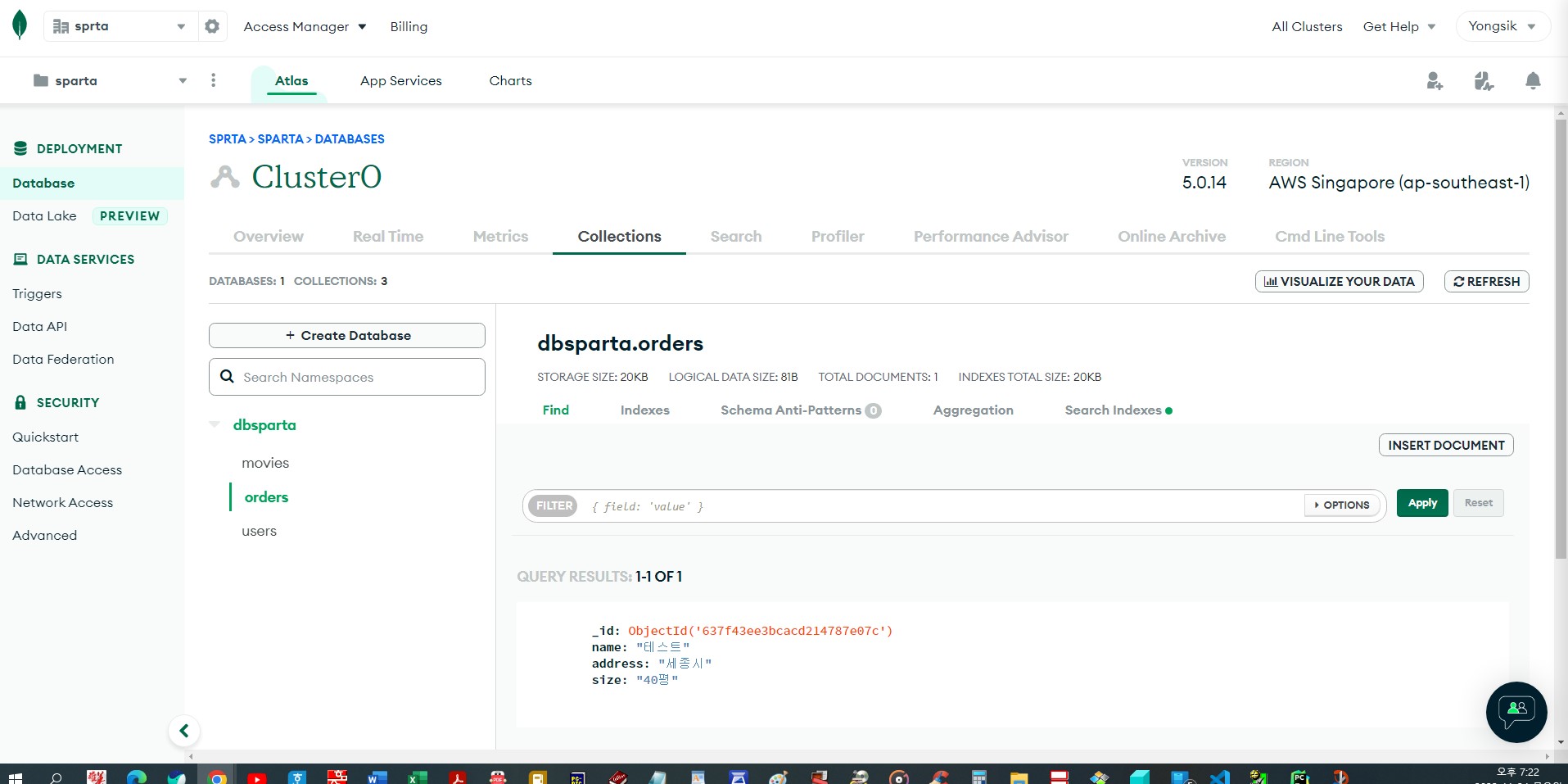The width and height of the screenshot is (1568, 784).
Task: Open File Explorer from the taskbar
Action: tap(1019, 777)
